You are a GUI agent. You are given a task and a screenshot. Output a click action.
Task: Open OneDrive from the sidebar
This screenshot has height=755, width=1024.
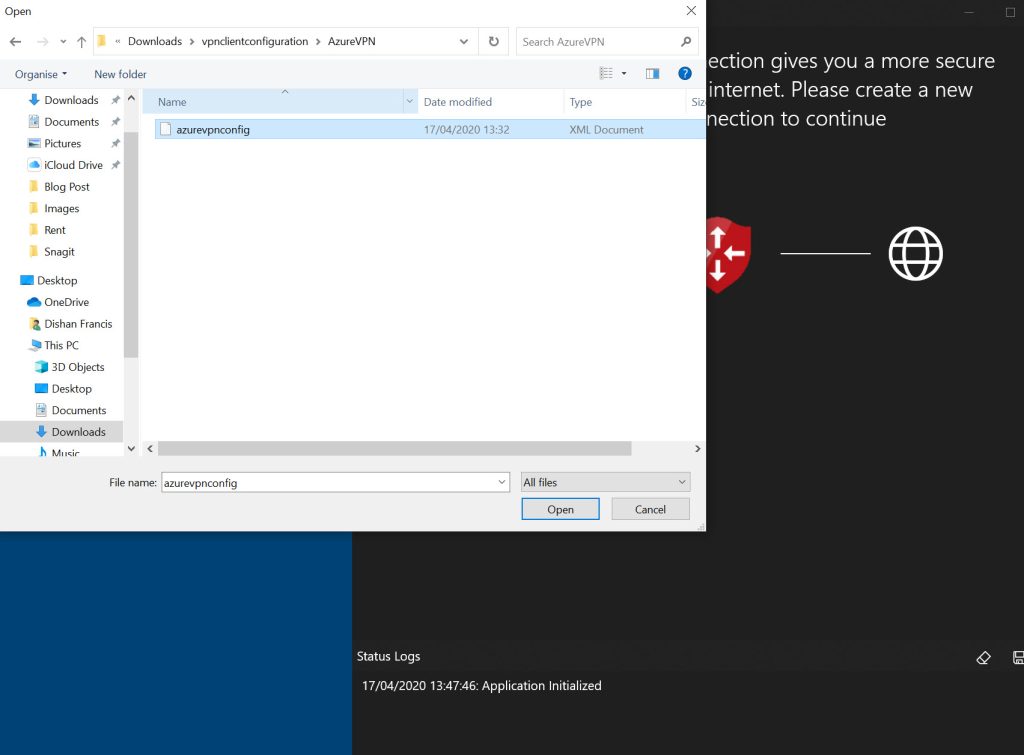(68, 302)
